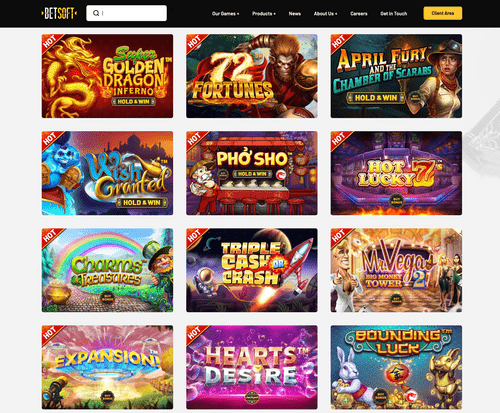Click the Buy Bonus badge on Hot Lucky 7's
Image resolution: width=500 pixels, height=413 pixels.
click(396, 200)
